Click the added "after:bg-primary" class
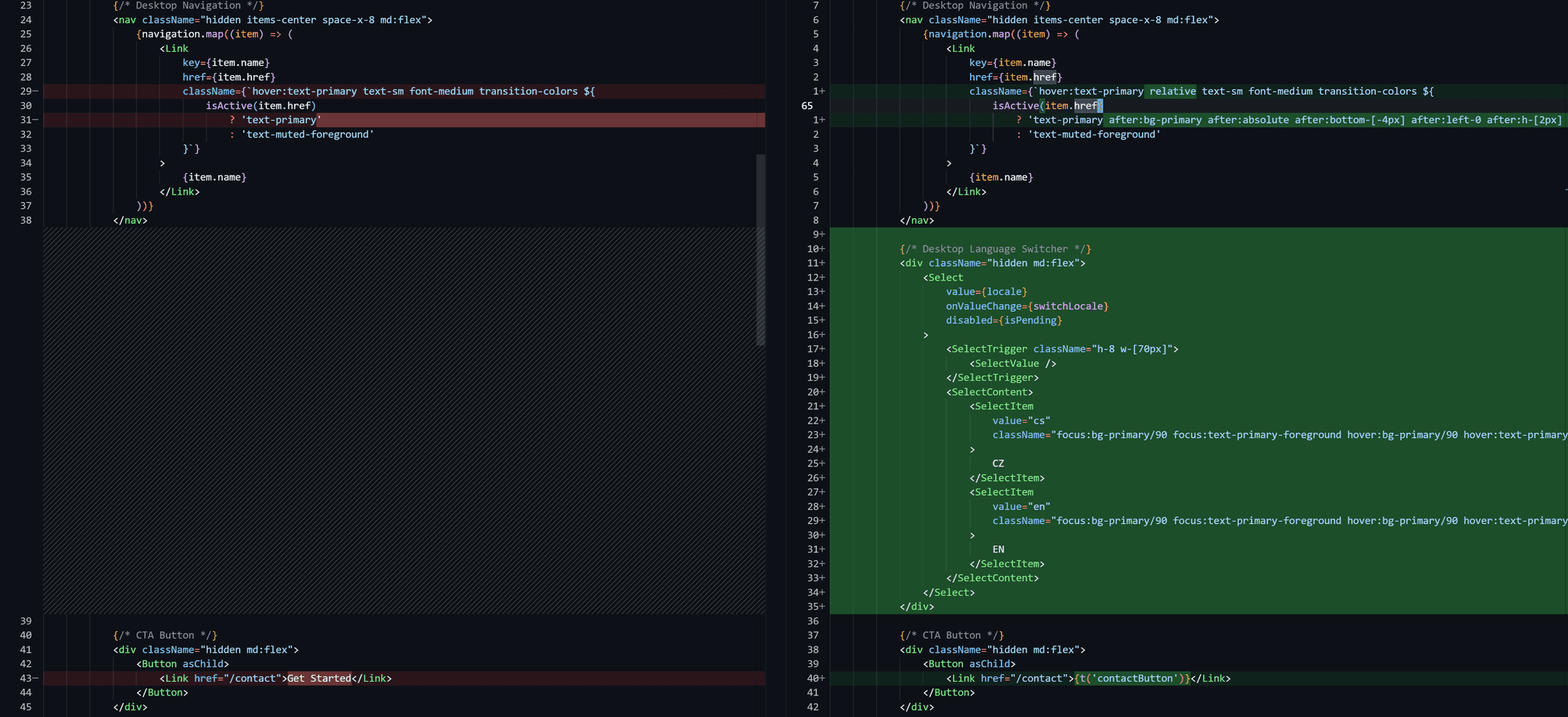This screenshot has width=1568, height=717. click(x=1155, y=120)
